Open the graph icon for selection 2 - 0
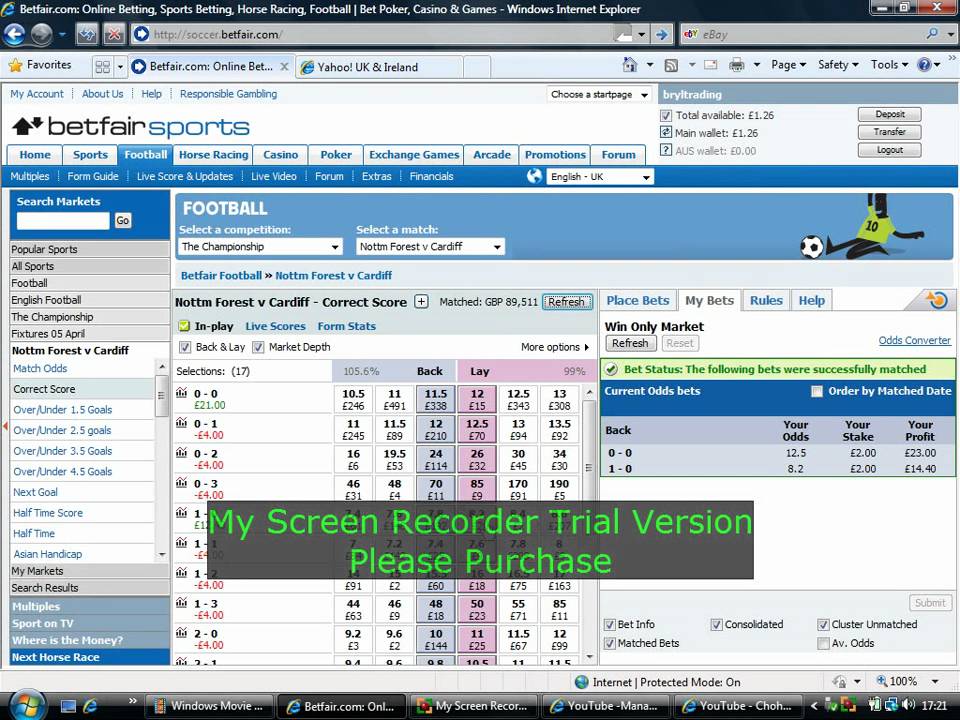 [x=181, y=632]
